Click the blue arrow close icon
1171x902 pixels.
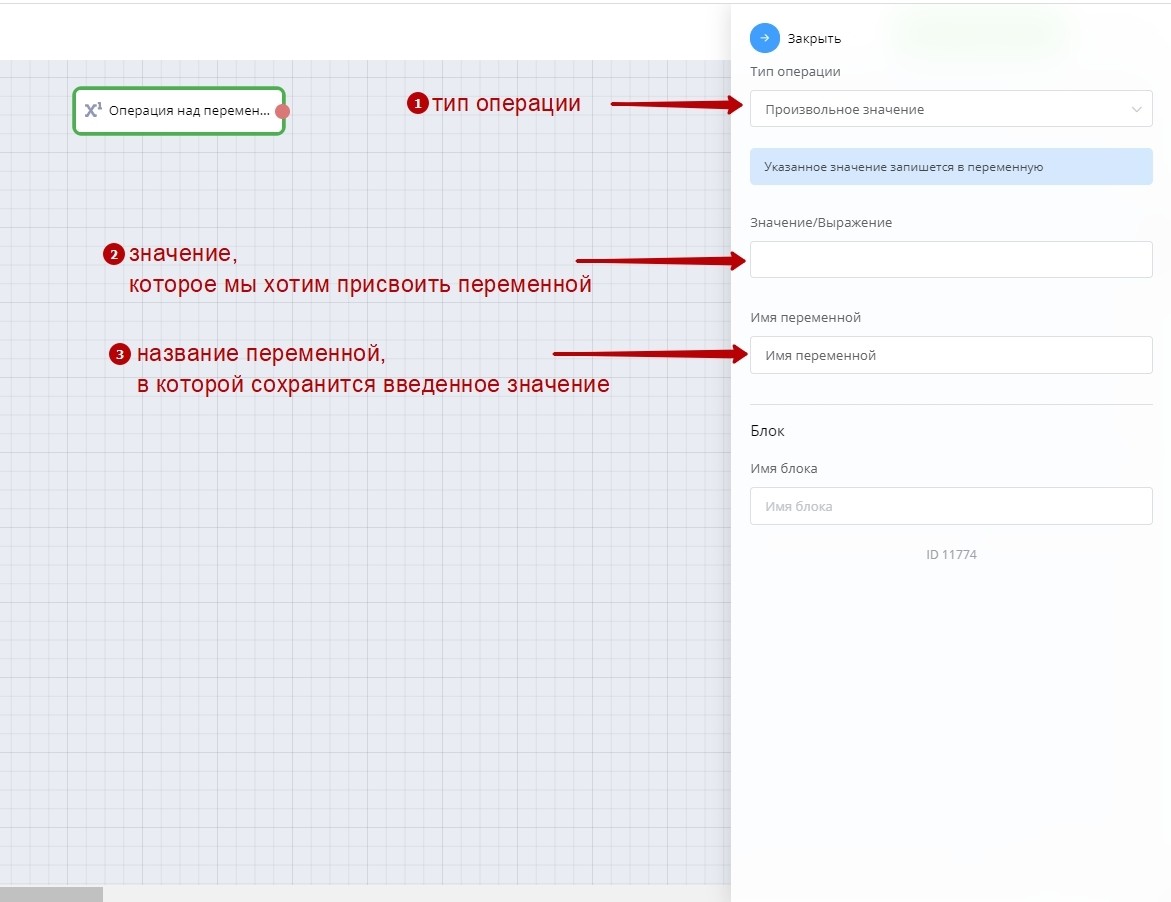764,38
